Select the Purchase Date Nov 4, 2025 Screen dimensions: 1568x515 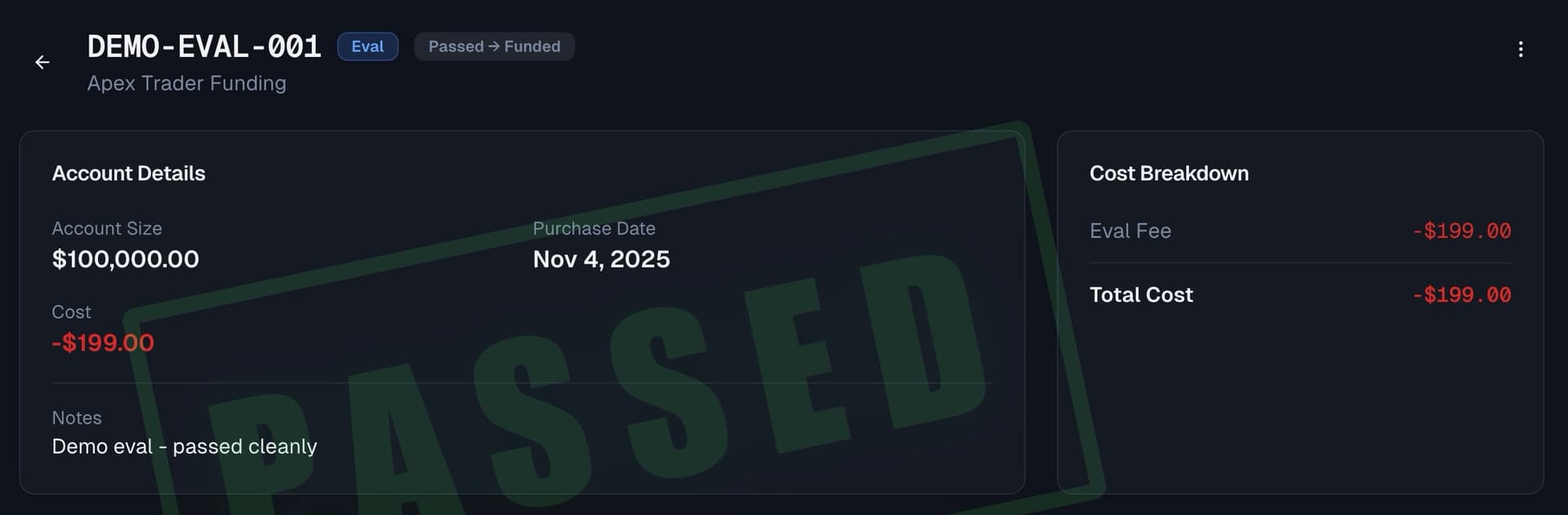pos(601,259)
